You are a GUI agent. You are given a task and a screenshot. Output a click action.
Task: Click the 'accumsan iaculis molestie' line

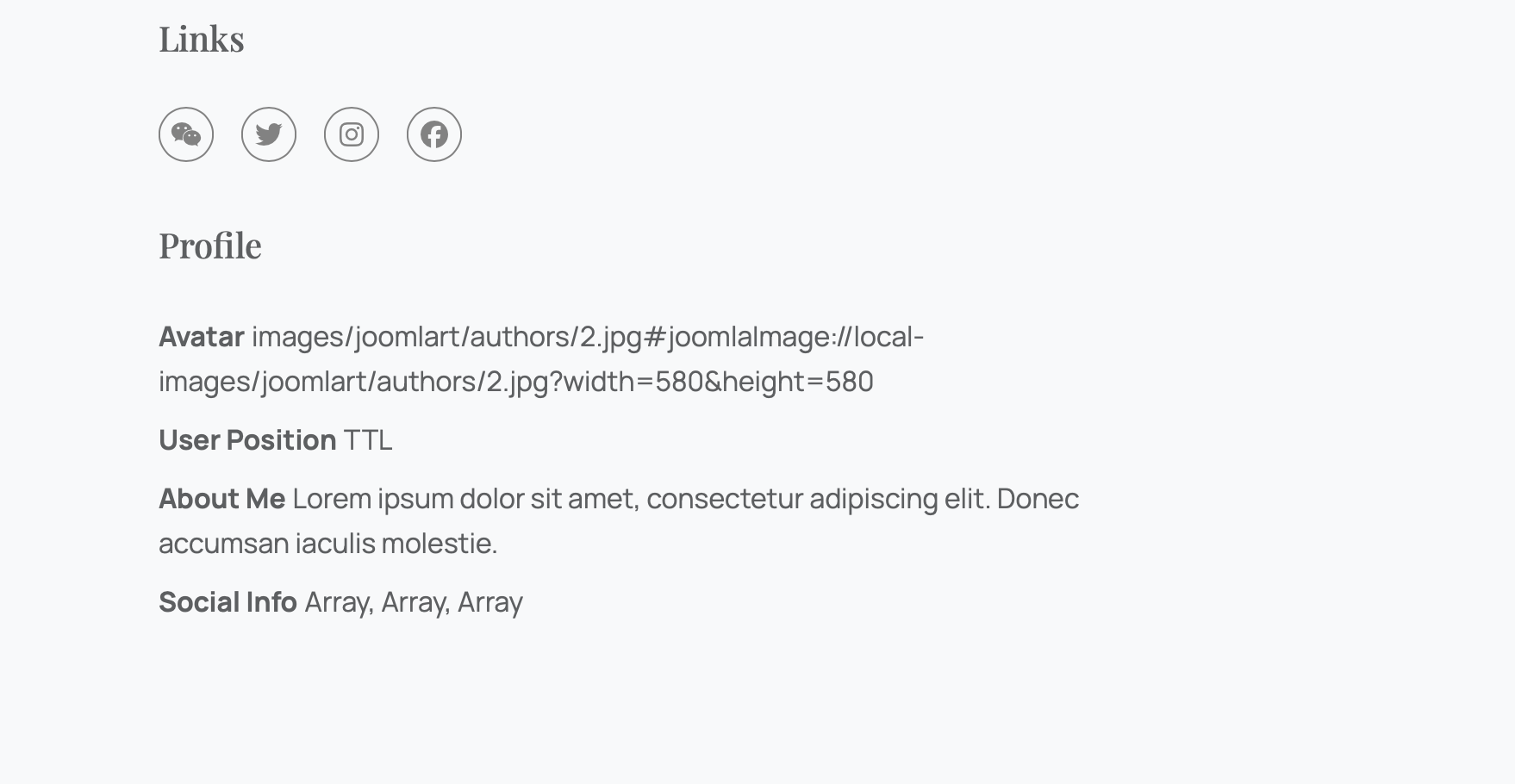click(x=327, y=544)
